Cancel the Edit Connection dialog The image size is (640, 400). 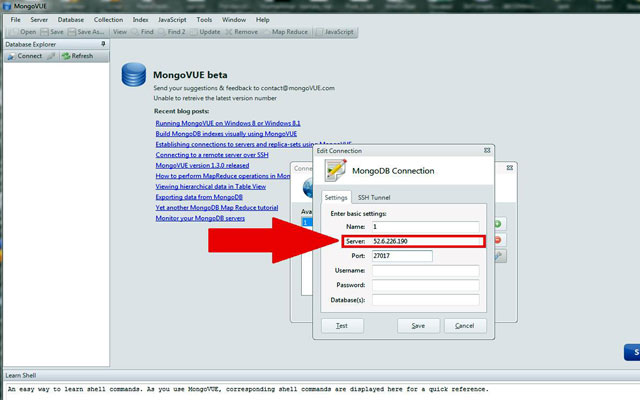coord(460,326)
